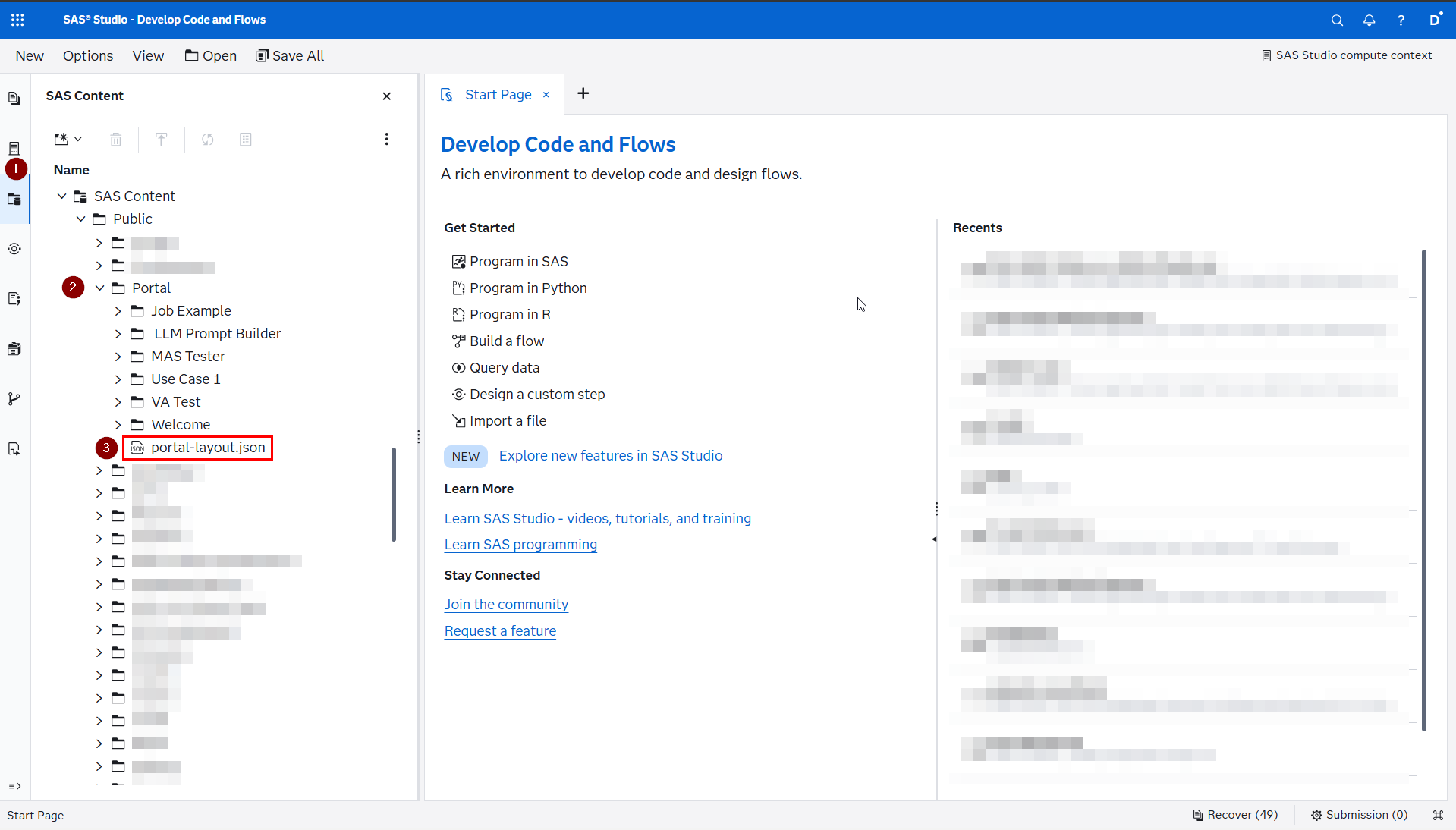The width and height of the screenshot is (1456, 830).
Task: Open the New menu
Action: 30,56
